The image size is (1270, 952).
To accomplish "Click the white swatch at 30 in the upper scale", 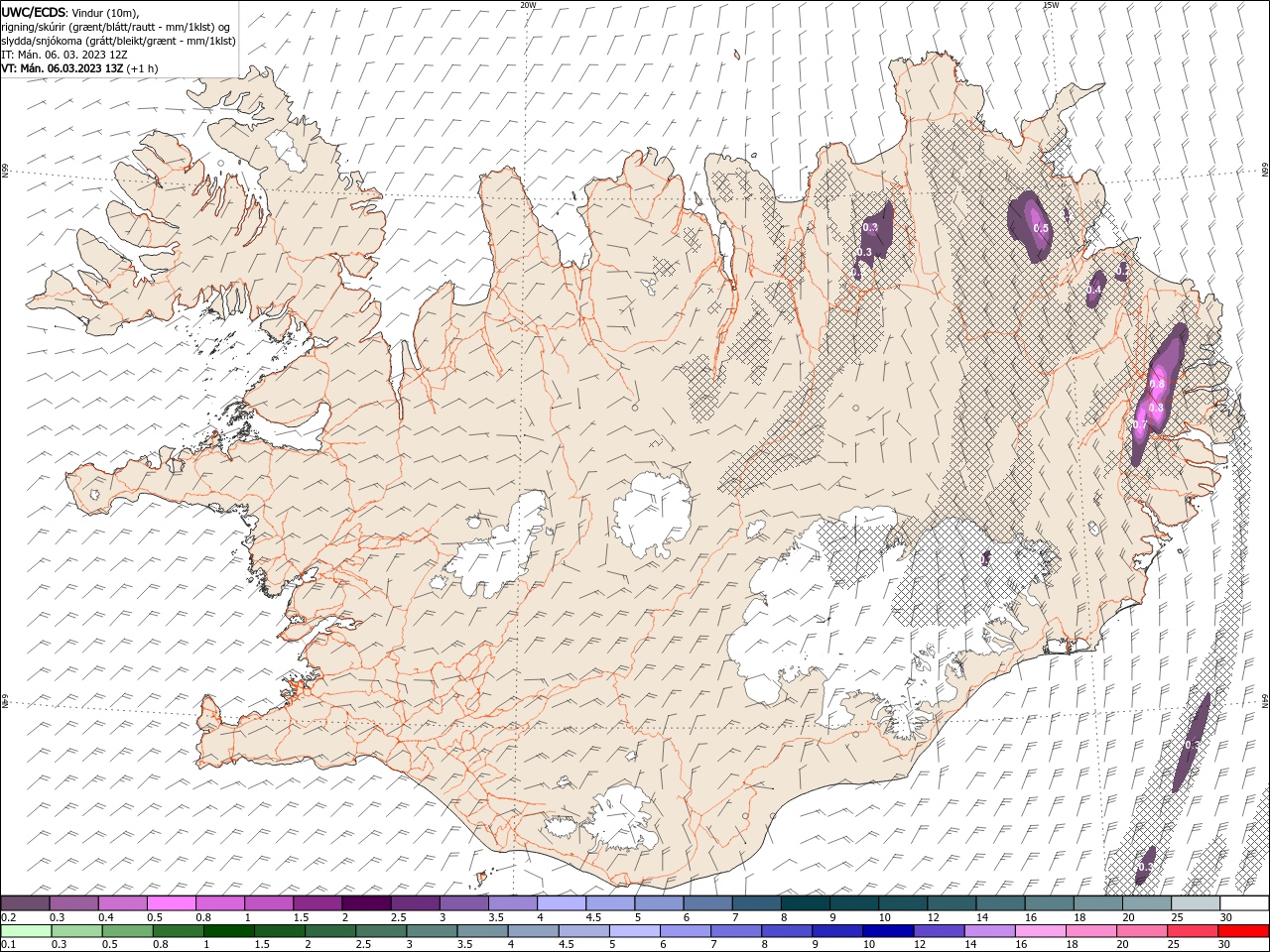I will (1244, 903).
